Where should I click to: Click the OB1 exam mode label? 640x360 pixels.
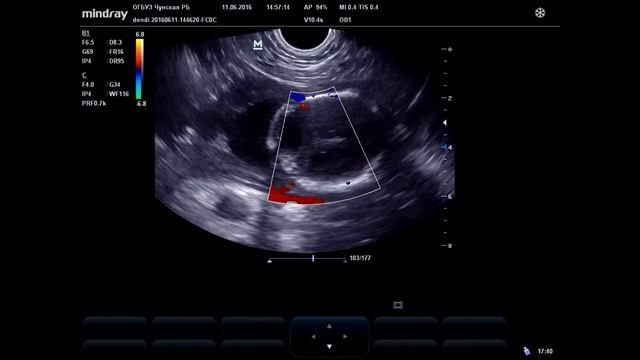point(345,20)
